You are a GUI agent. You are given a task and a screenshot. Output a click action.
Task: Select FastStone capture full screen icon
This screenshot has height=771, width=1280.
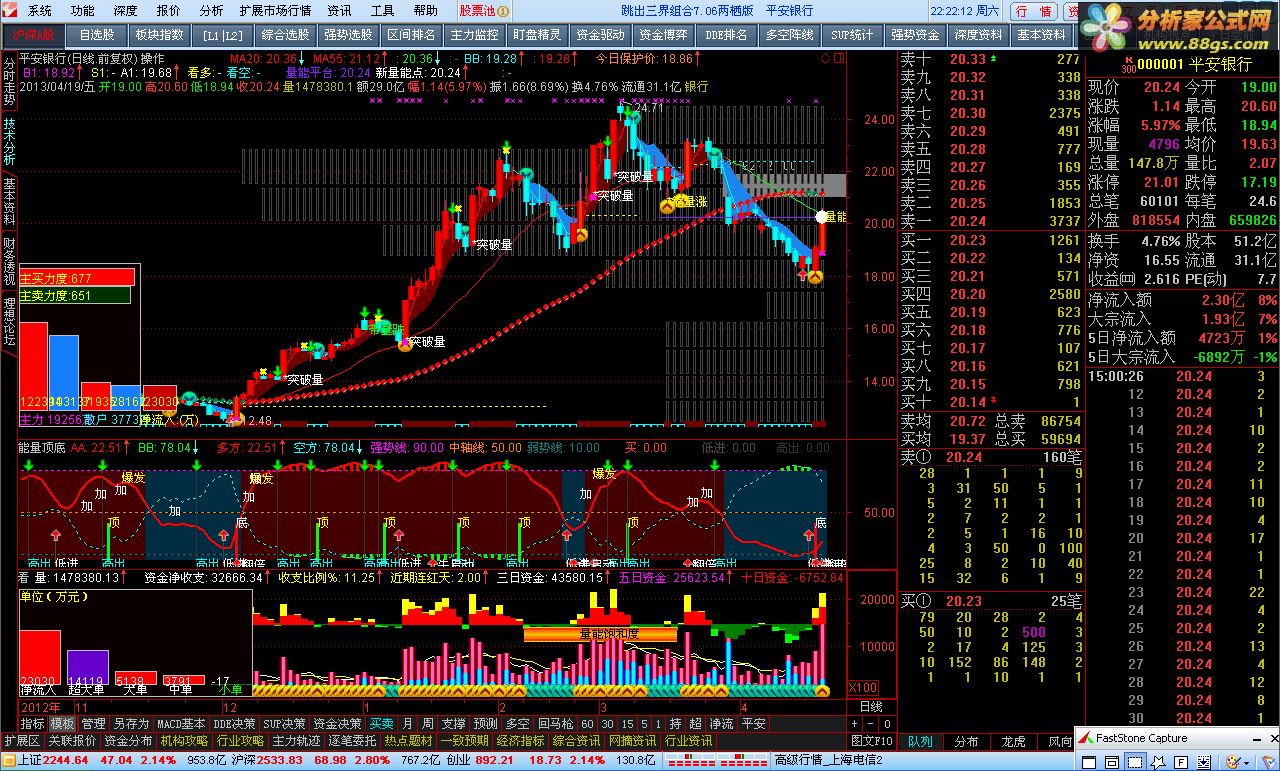1181,761
